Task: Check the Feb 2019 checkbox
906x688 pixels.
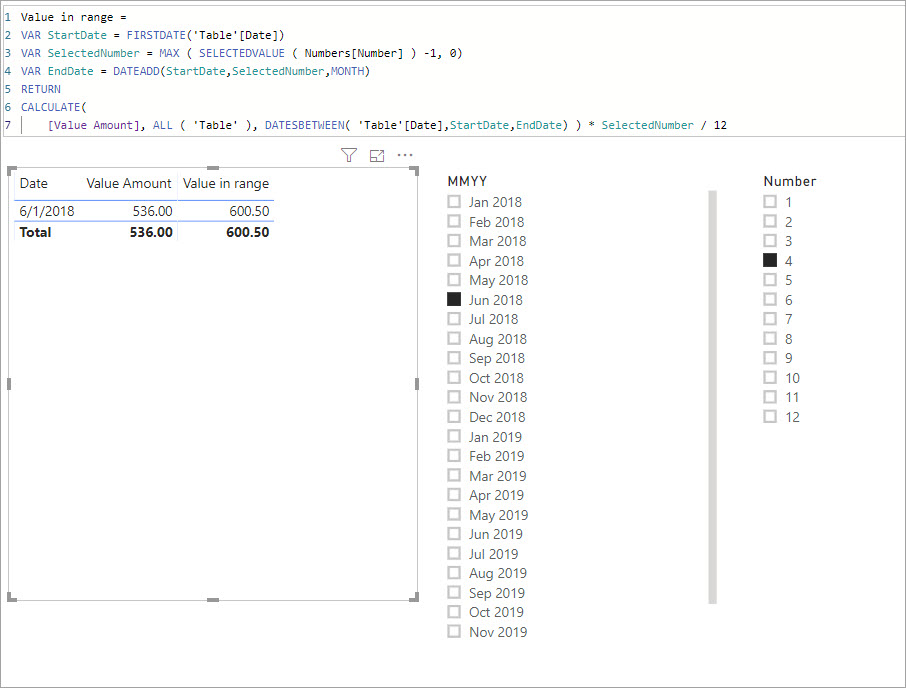Action: [454, 455]
